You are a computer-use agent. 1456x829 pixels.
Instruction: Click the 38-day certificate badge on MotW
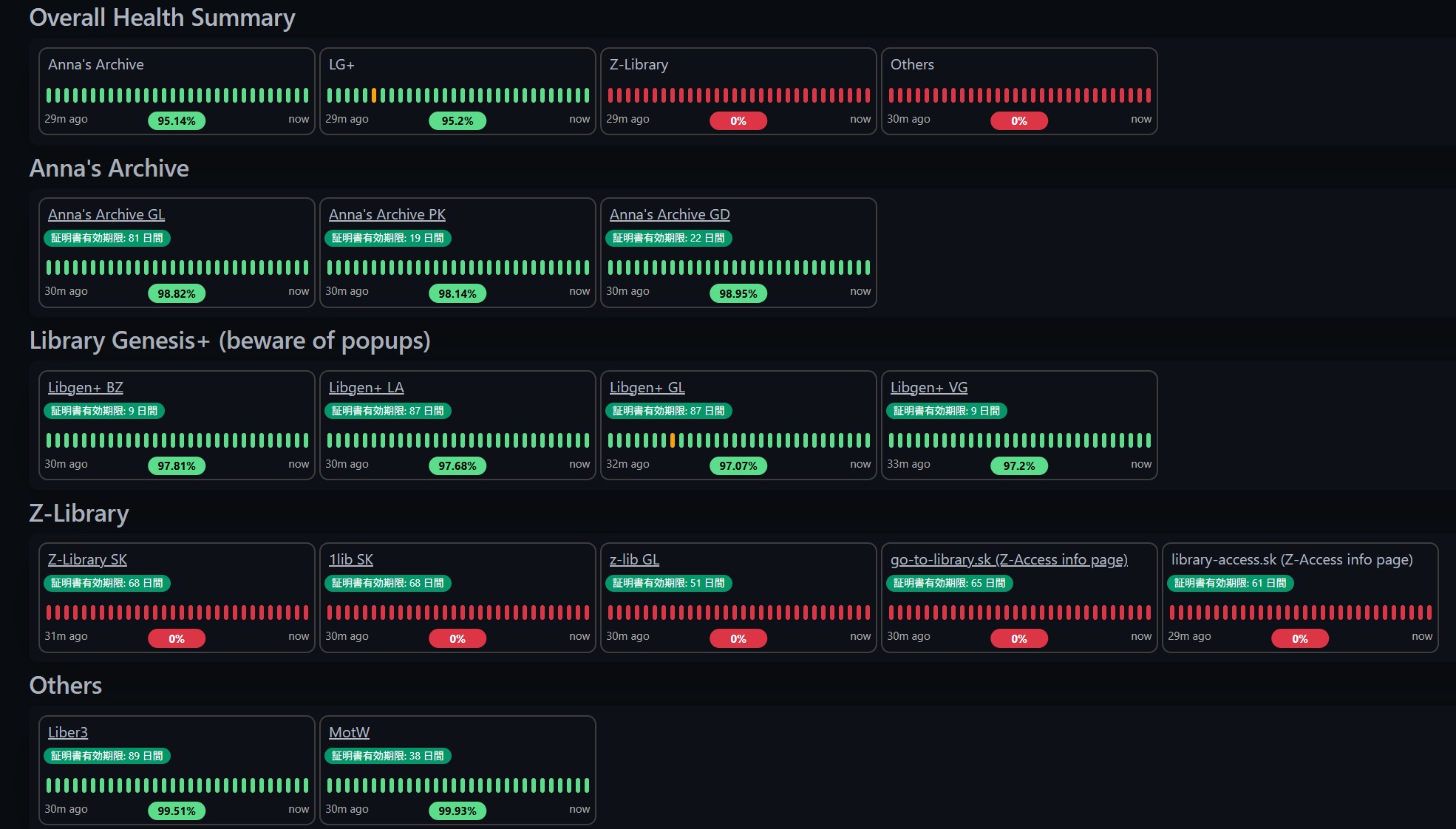(x=388, y=756)
